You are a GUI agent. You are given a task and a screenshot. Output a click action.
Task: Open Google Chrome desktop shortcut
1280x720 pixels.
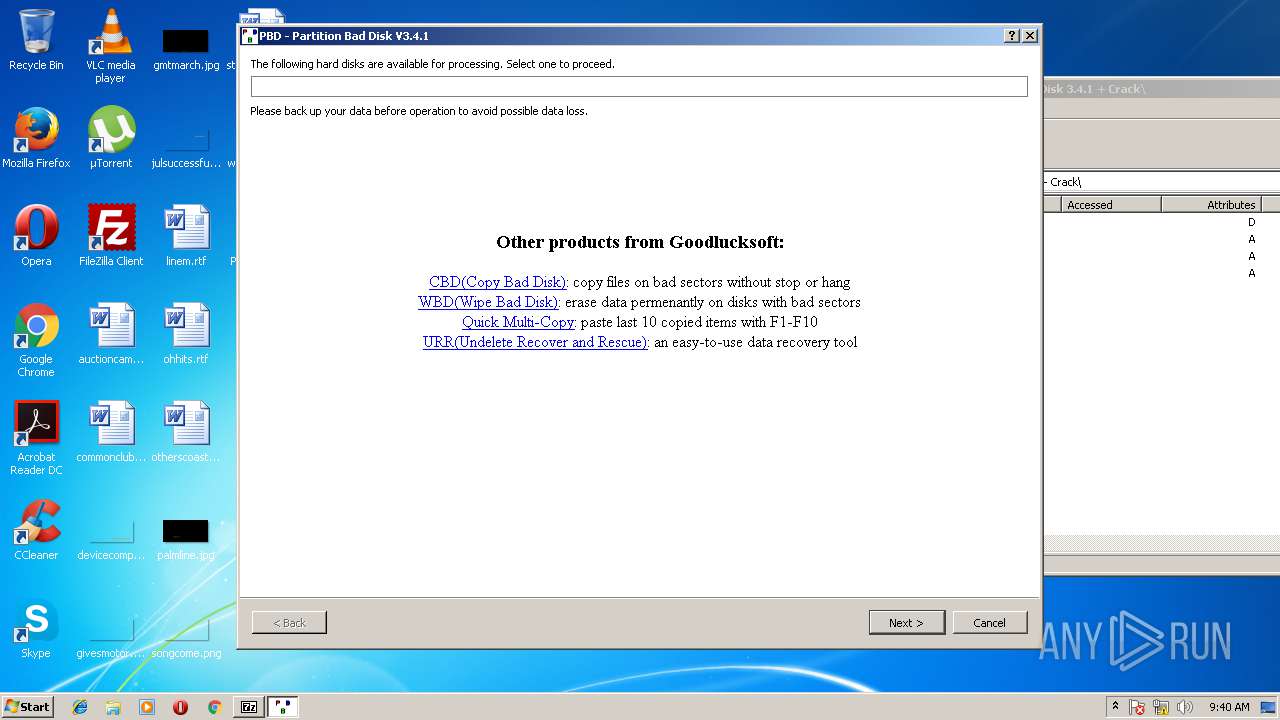[36, 340]
